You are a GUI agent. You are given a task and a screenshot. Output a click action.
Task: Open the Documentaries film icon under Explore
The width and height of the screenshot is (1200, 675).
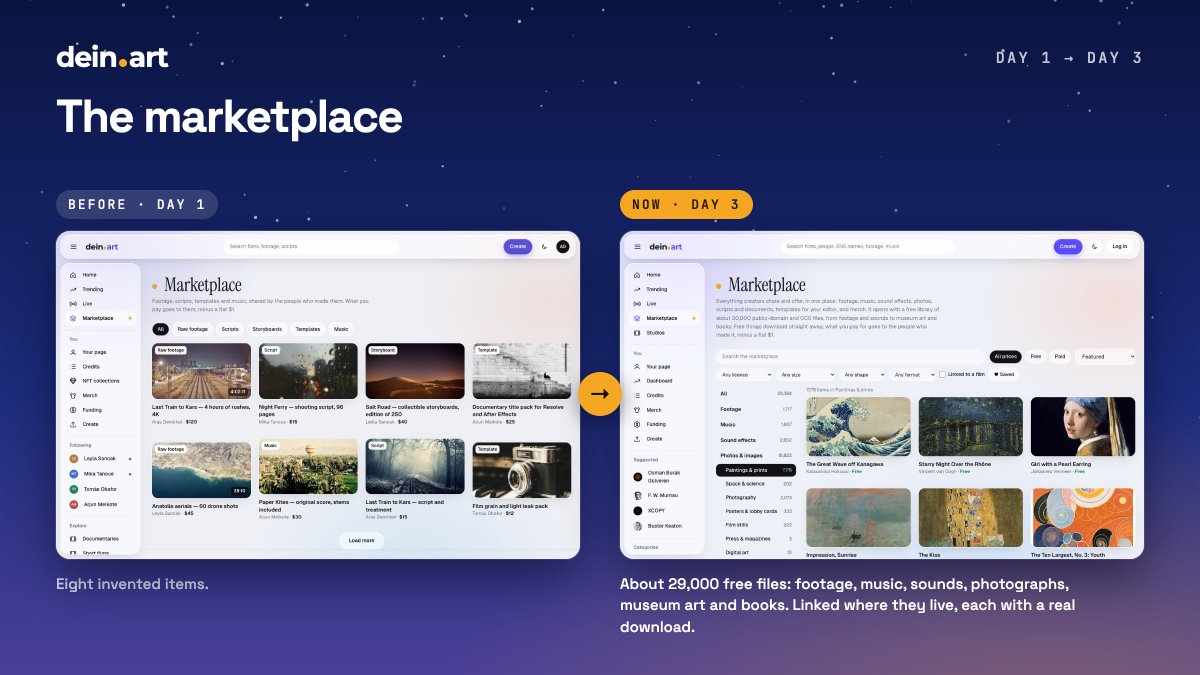tap(73, 538)
